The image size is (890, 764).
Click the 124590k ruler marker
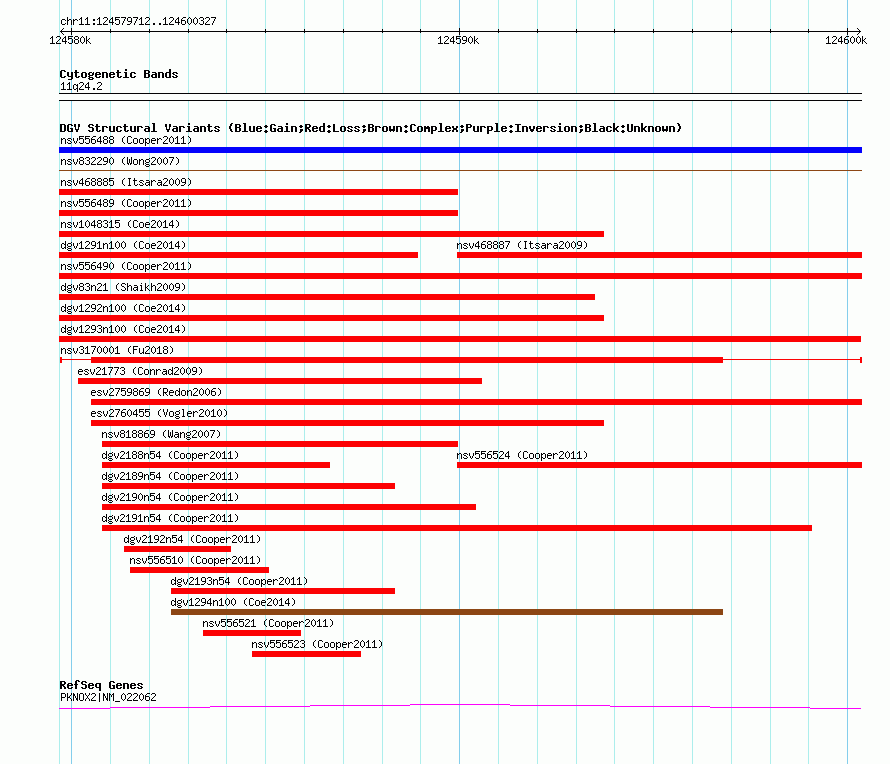pos(458,40)
